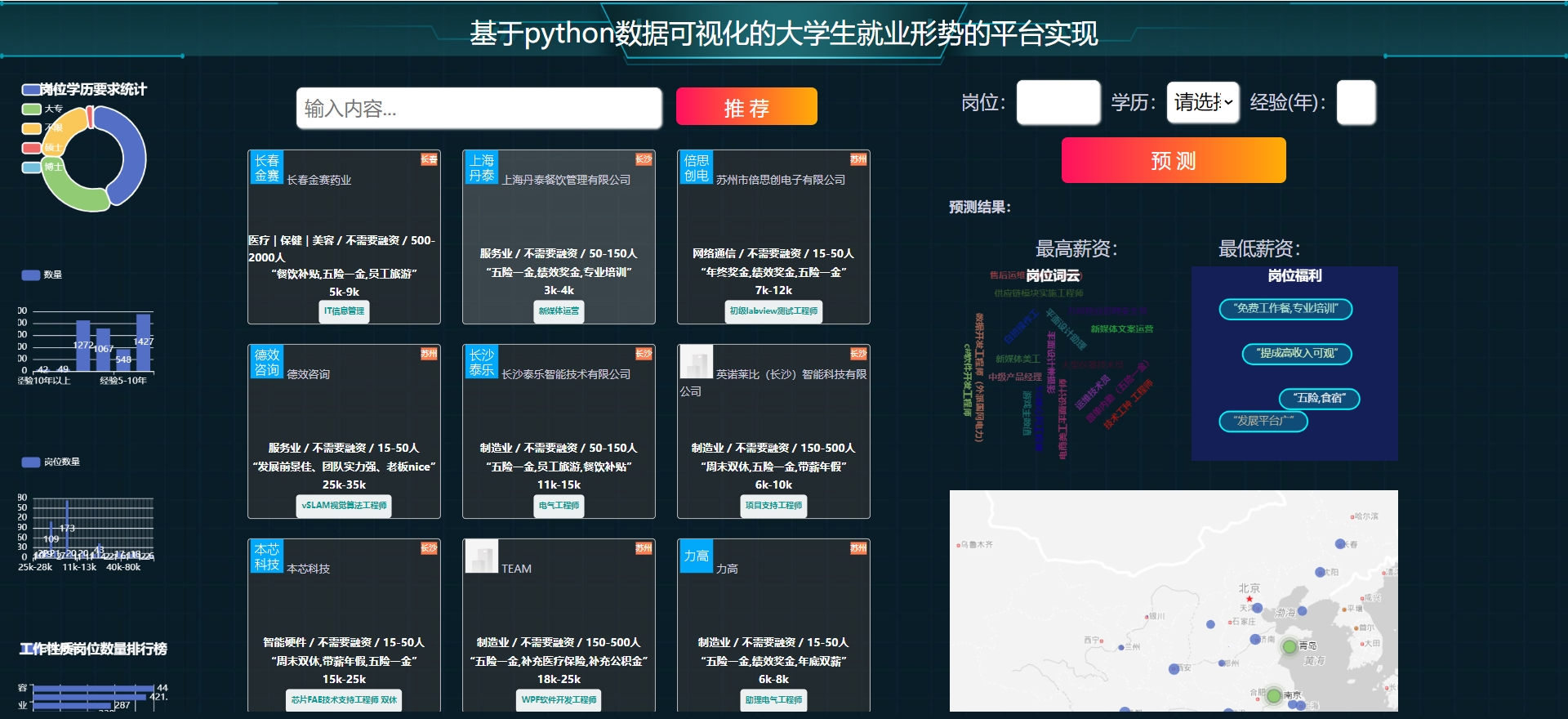Click the 长沙 city badge on 长沙泰乐 card
This screenshot has width=1568, height=719.
point(644,354)
